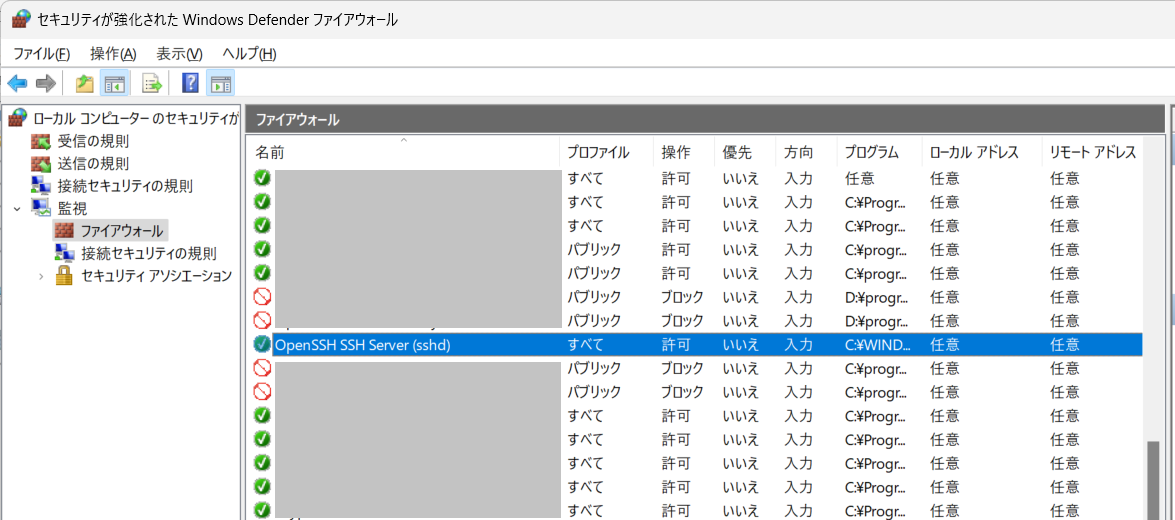Click the up-one-level folder toolbar icon

[x=85, y=83]
